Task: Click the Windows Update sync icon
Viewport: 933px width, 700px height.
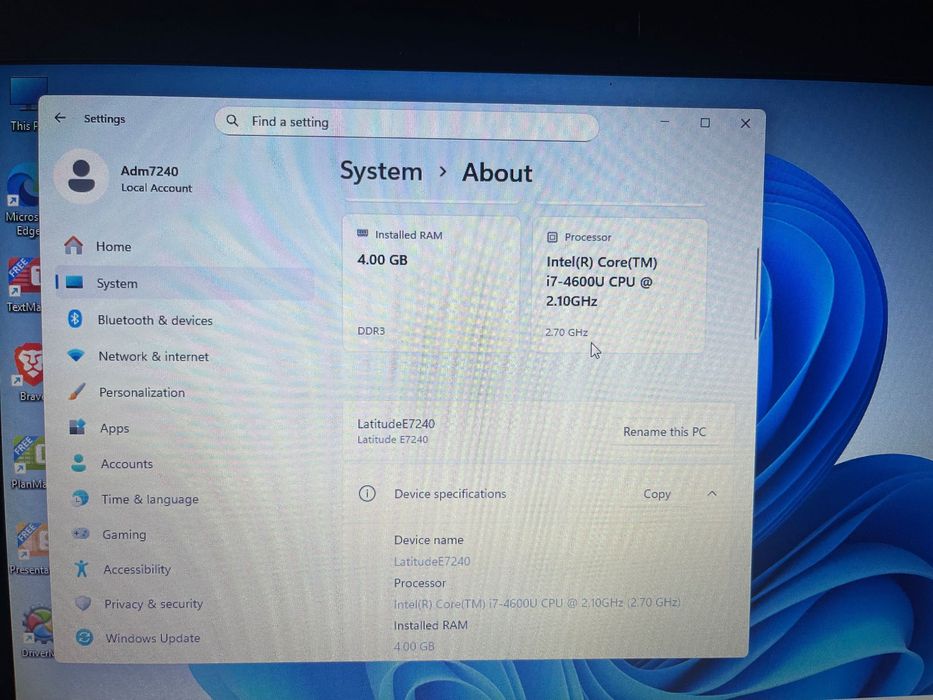Action: point(84,638)
